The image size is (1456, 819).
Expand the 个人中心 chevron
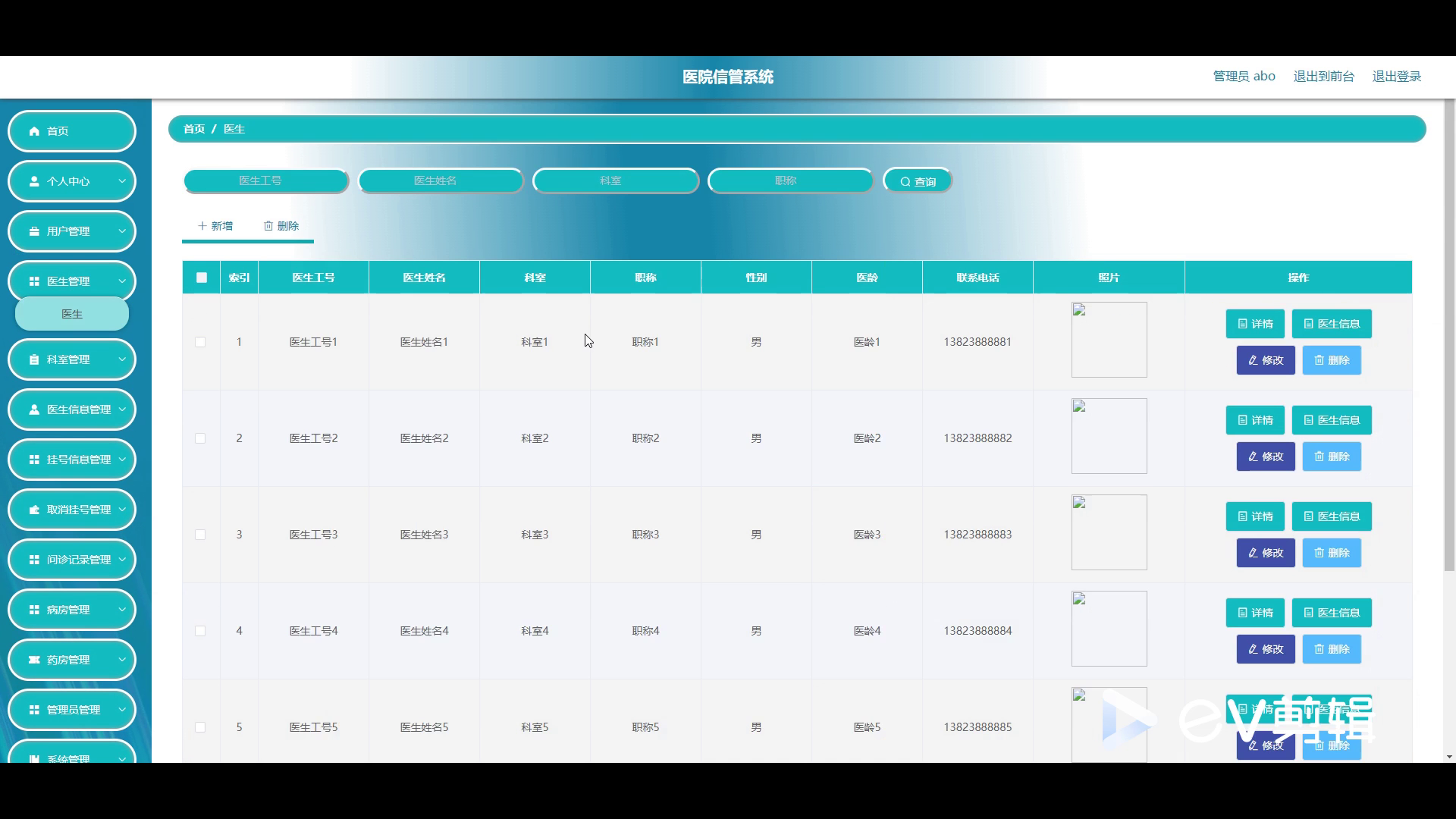click(x=122, y=181)
